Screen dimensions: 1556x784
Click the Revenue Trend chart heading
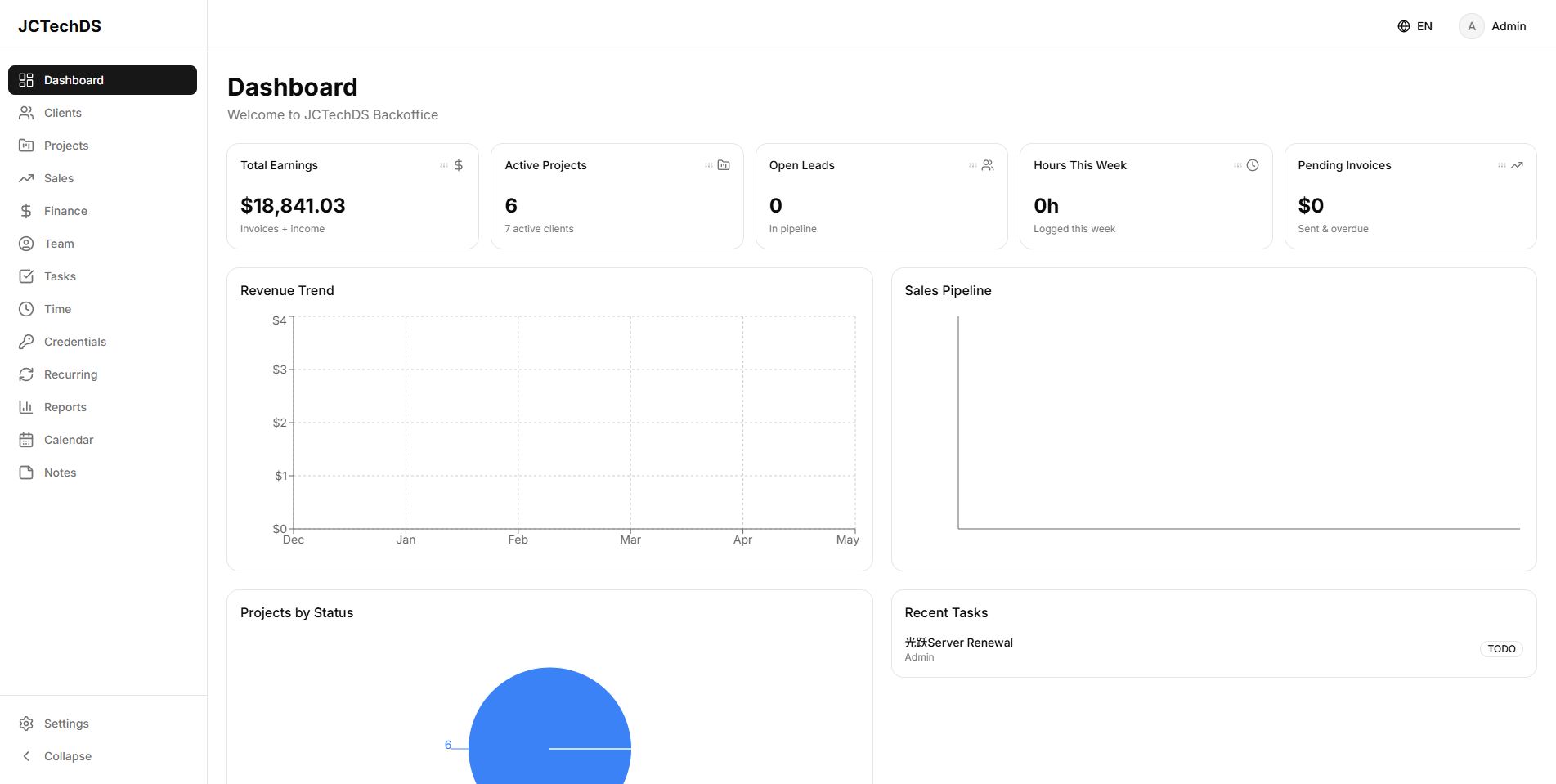pos(287,290)
